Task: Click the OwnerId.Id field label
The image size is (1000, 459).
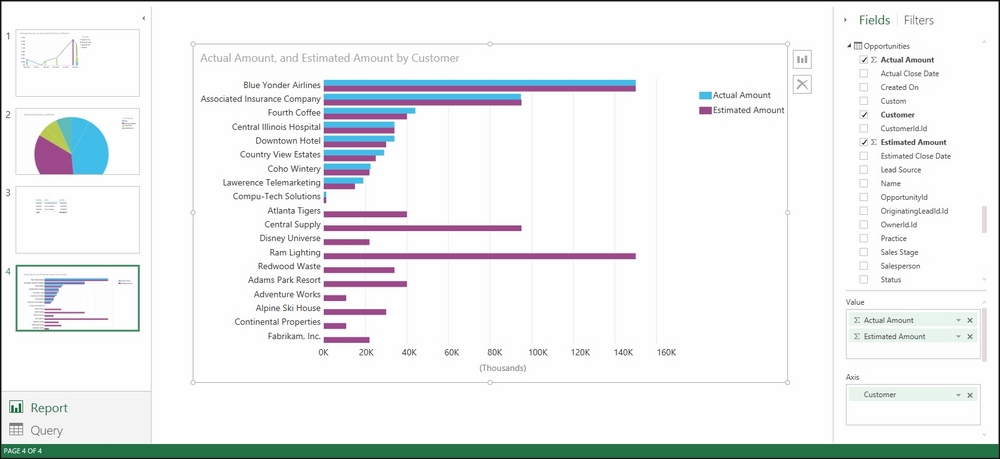Action: point(899,224)
